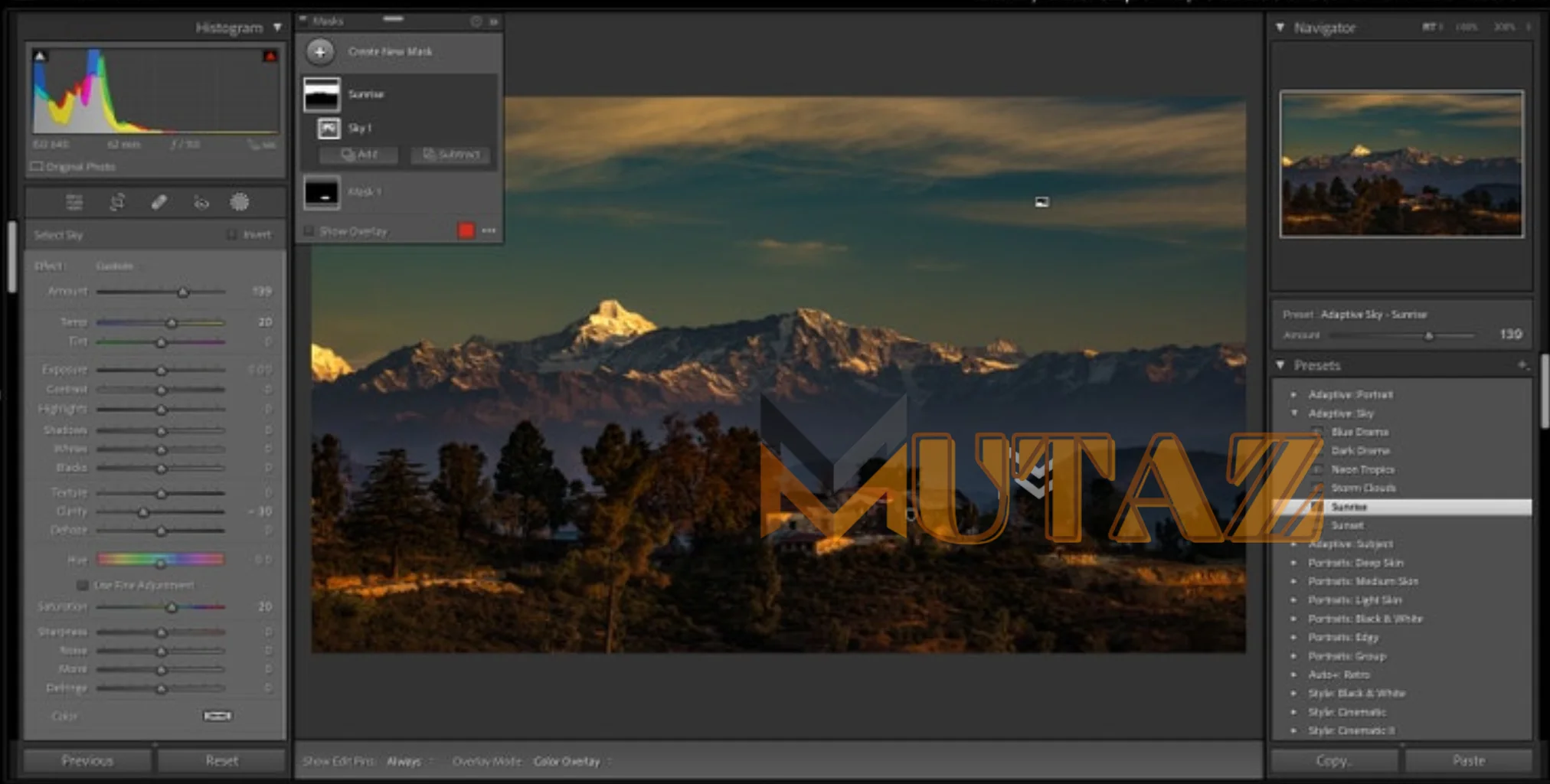Click the Copy button
The width and height of the screenshot is (1550, 784).
click(x=1334, y=760)
